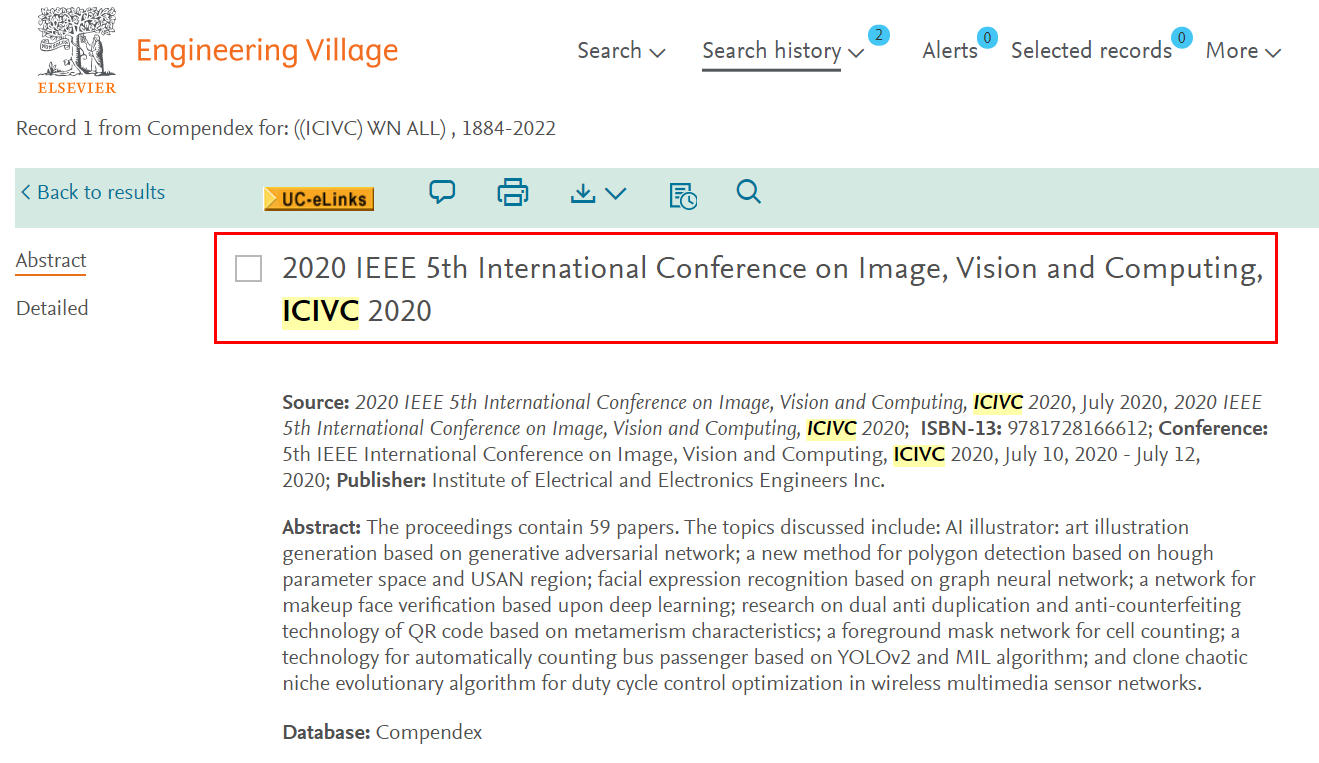Switch to the Abstract view tab

pyautogui.click(x=51, y=261)
